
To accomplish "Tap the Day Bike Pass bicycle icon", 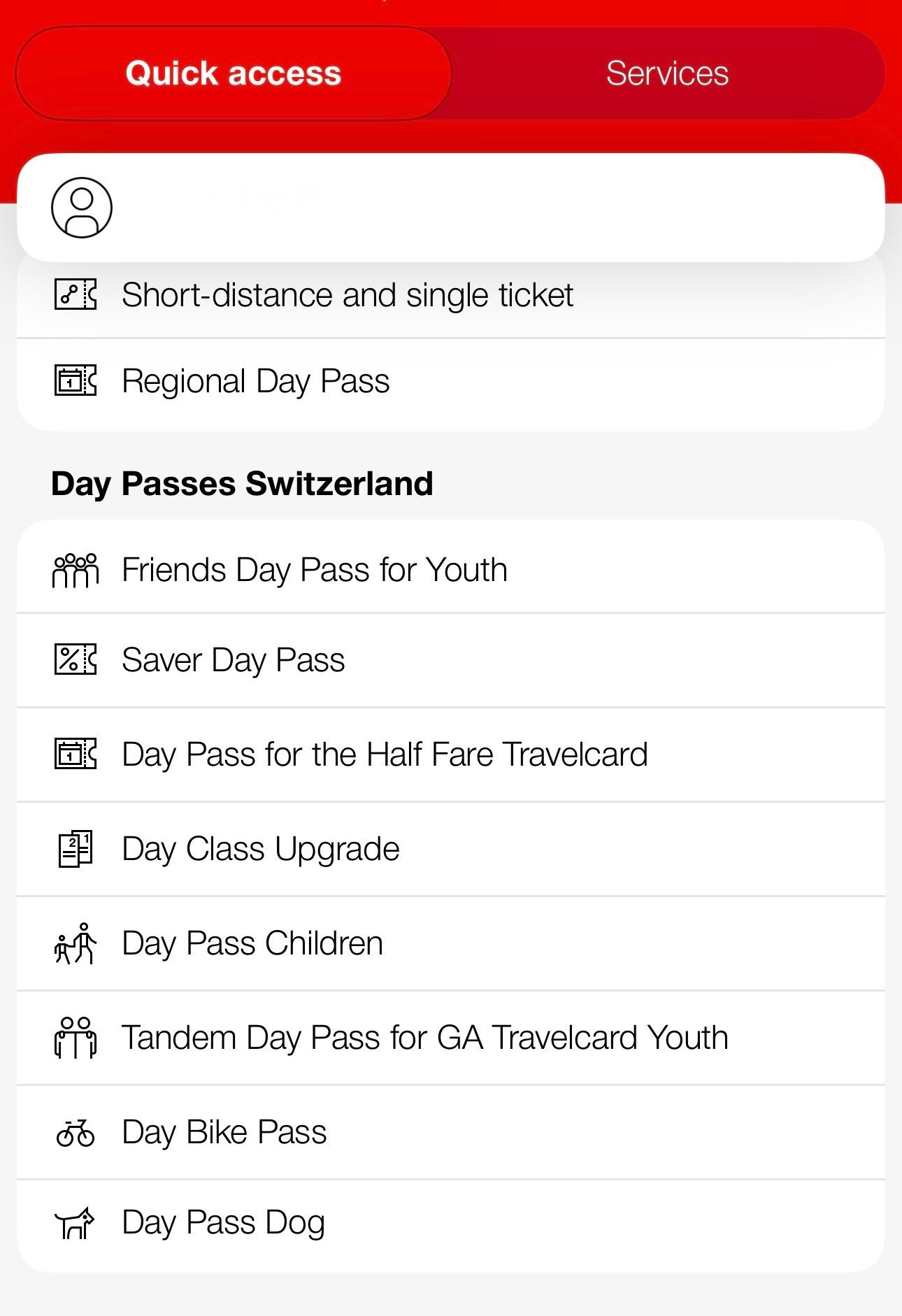I will point(76,1132).
